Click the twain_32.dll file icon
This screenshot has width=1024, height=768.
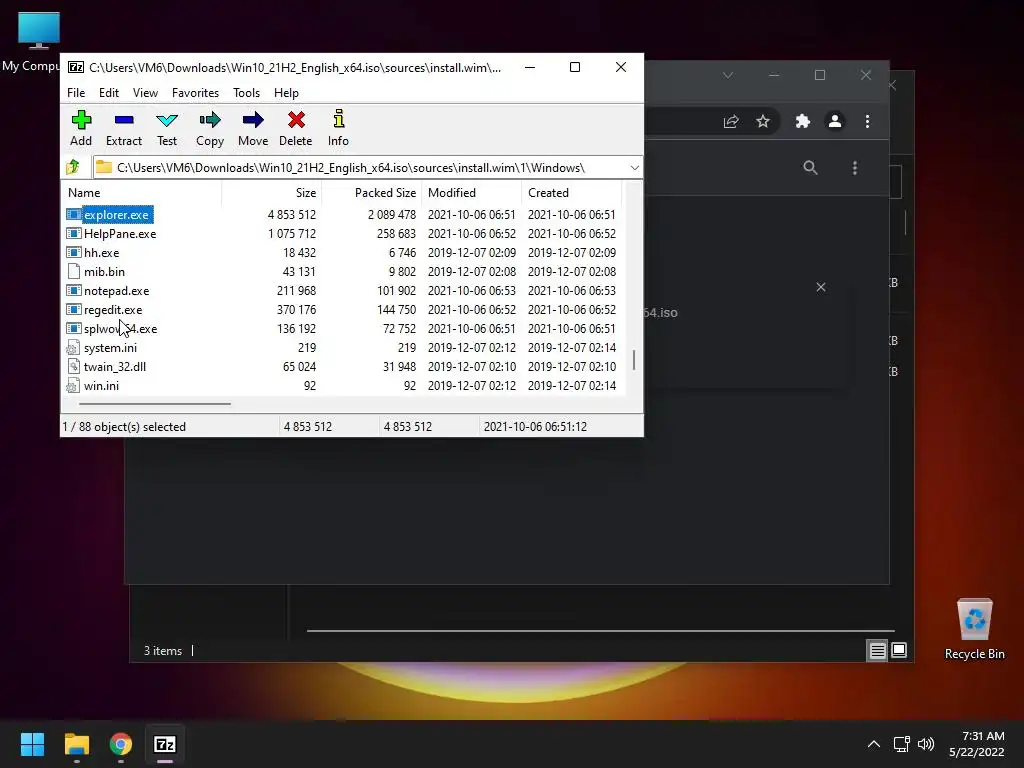click(74, 366)
